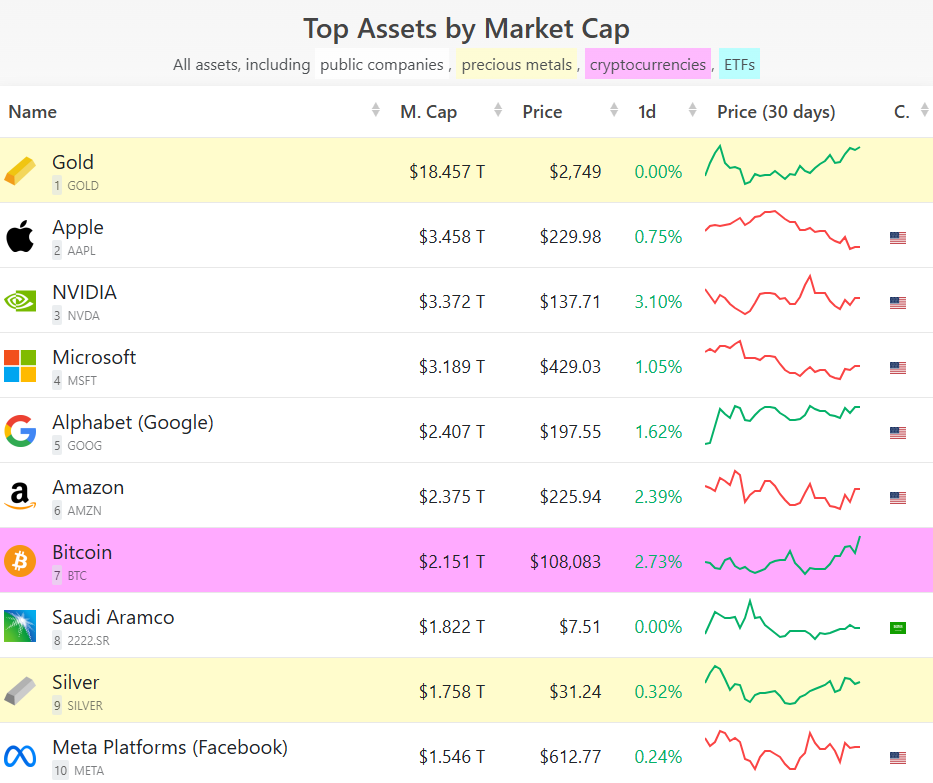Click the US flag in Amazon row

(898, 497)
